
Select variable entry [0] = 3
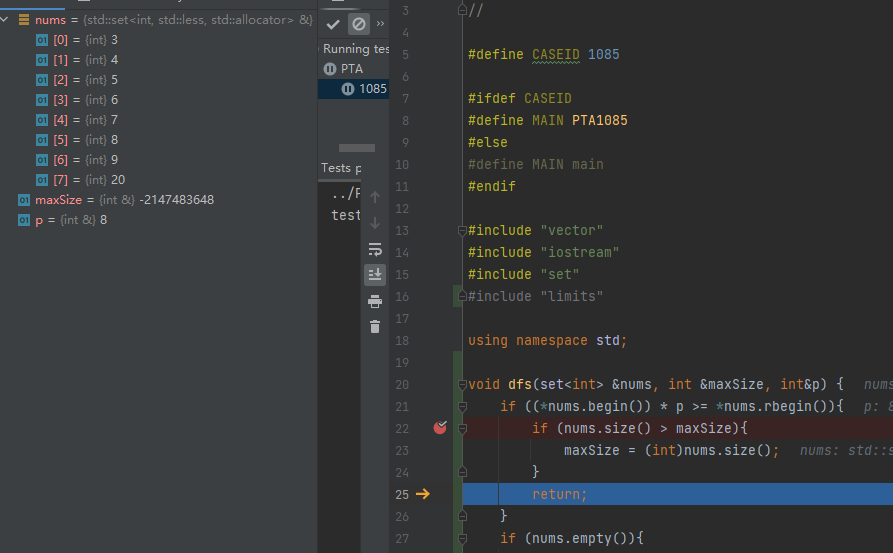tap(158, 40)
